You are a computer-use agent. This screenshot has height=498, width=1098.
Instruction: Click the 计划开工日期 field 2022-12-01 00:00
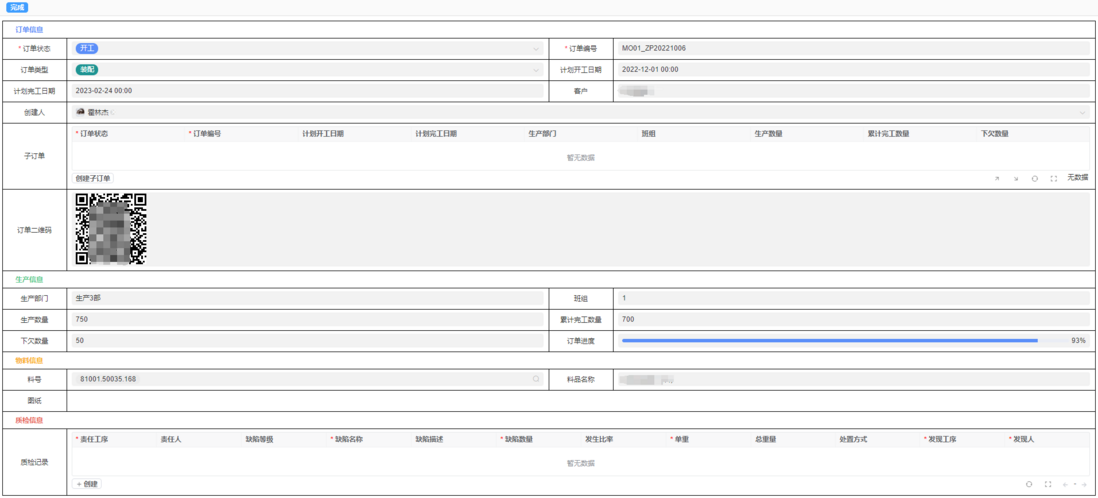click(854, 70)
